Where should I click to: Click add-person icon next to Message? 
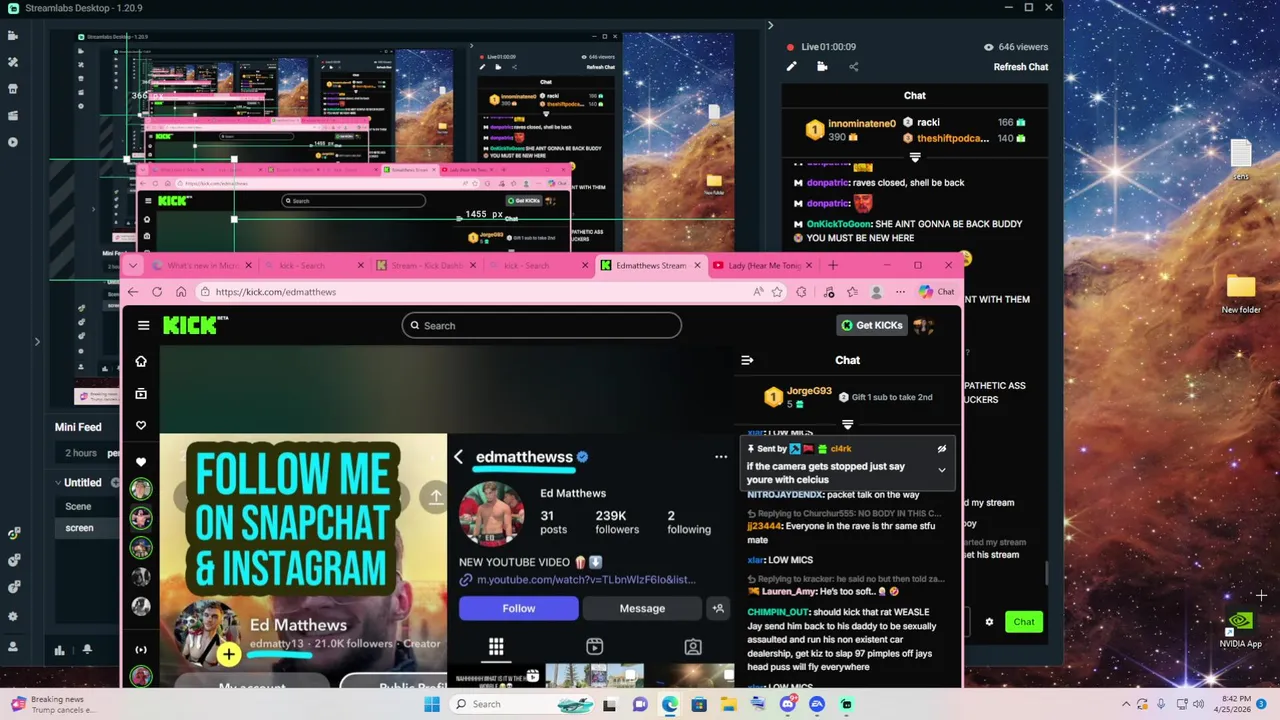coord(718,608)
